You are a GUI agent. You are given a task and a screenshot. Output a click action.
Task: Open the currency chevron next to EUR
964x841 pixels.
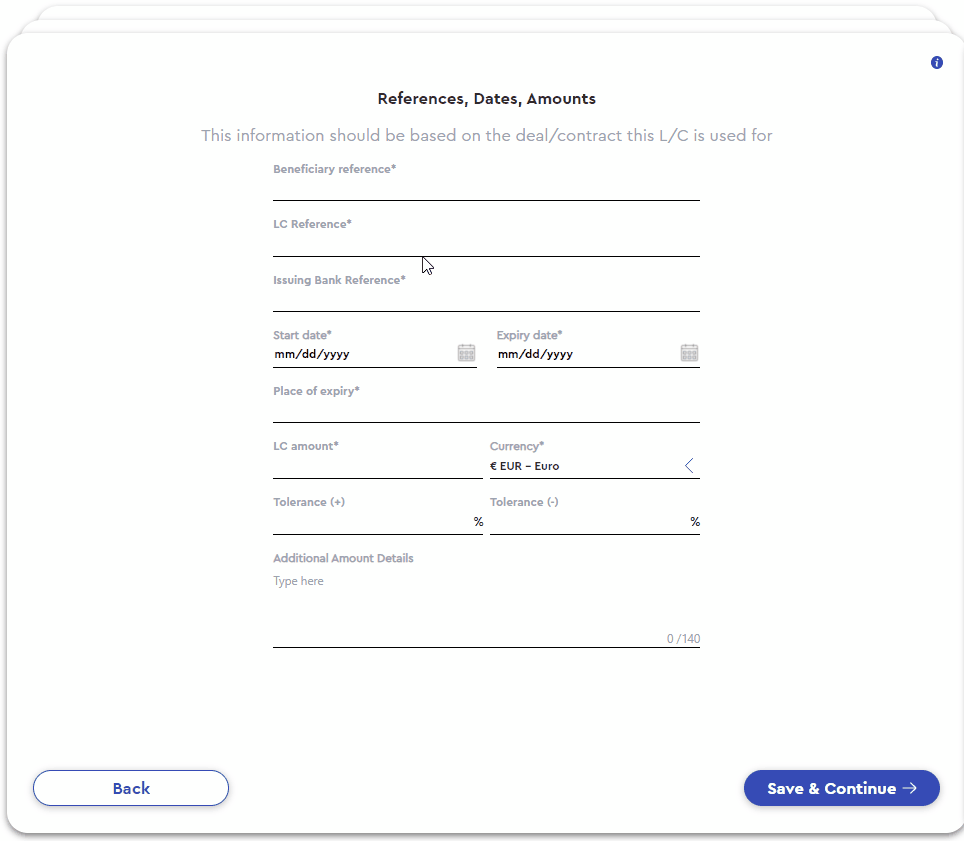pos(688,464)
